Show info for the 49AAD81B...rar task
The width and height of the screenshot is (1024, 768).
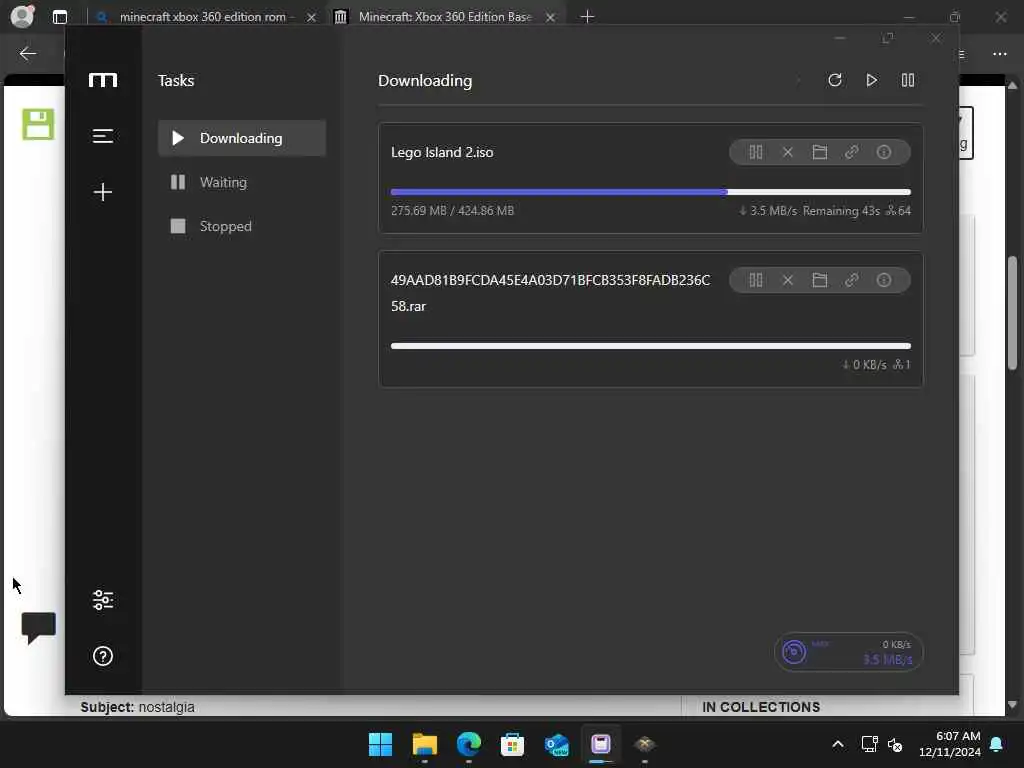click(x=884, y=280)
